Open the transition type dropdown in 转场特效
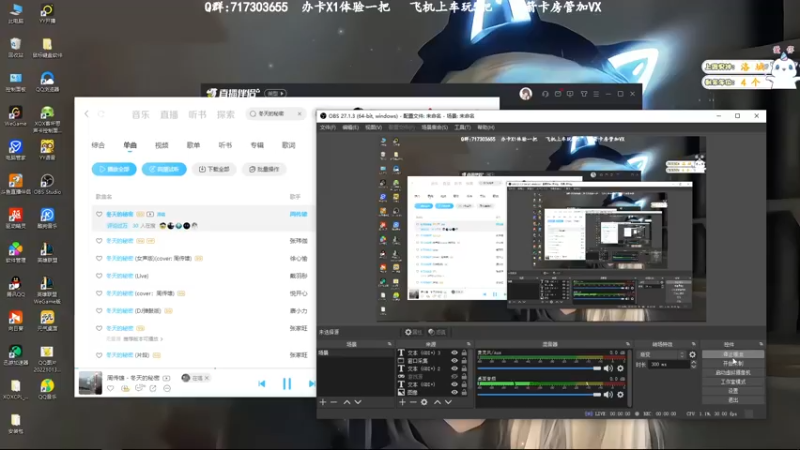Viewport: 800px width, 450px height. [x=662, y=354]
